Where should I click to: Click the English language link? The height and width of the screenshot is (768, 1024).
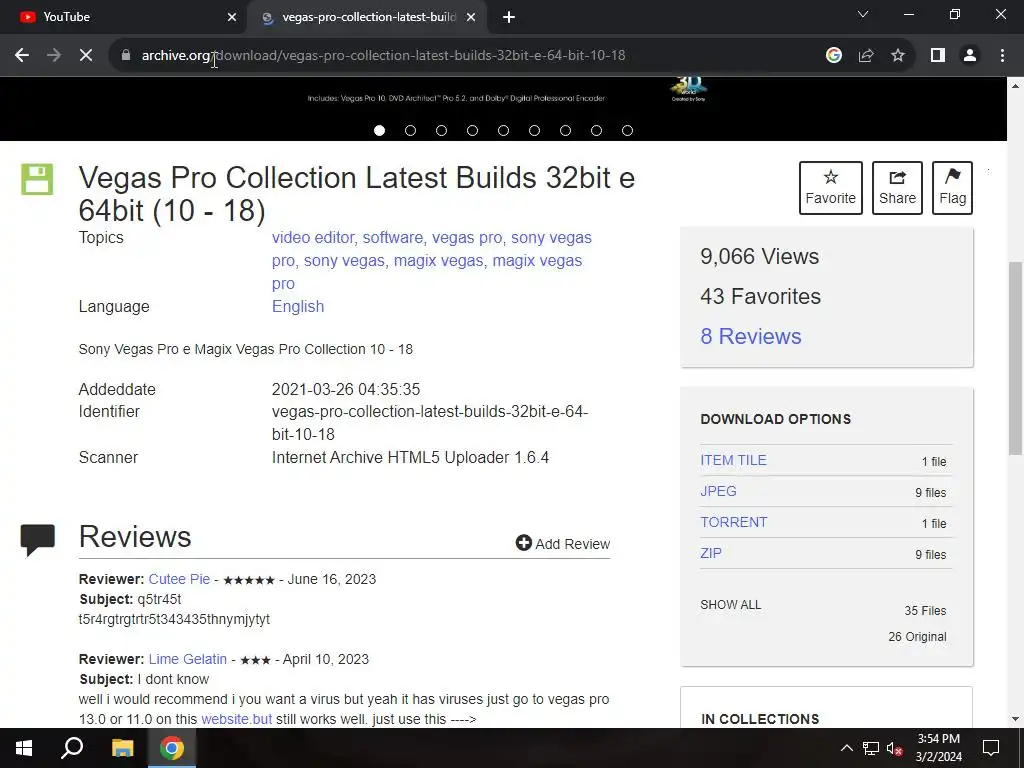(298, 306)
